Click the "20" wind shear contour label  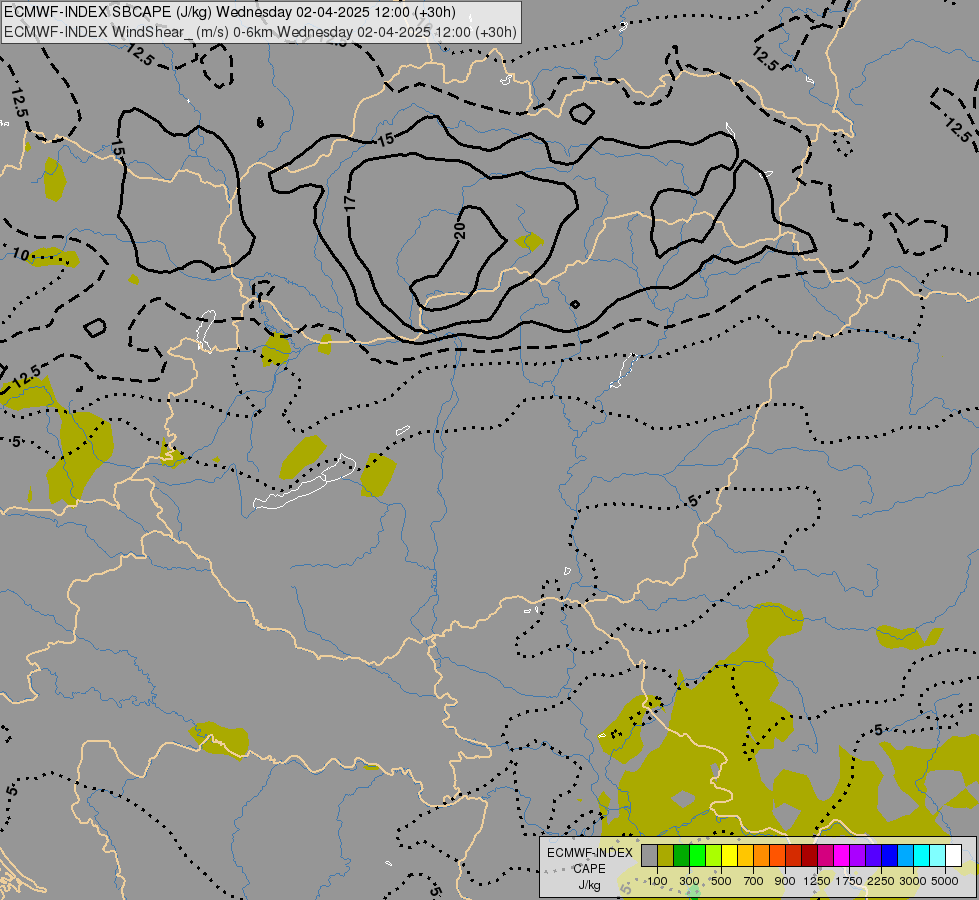coord(460,230)
